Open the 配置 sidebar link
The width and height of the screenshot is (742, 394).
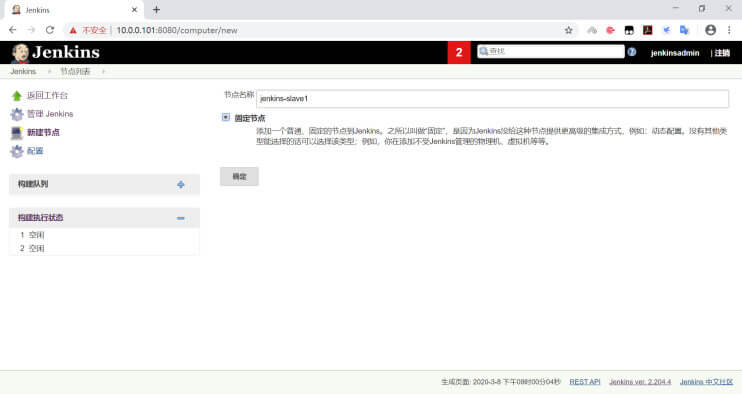[x=35, y=151]
